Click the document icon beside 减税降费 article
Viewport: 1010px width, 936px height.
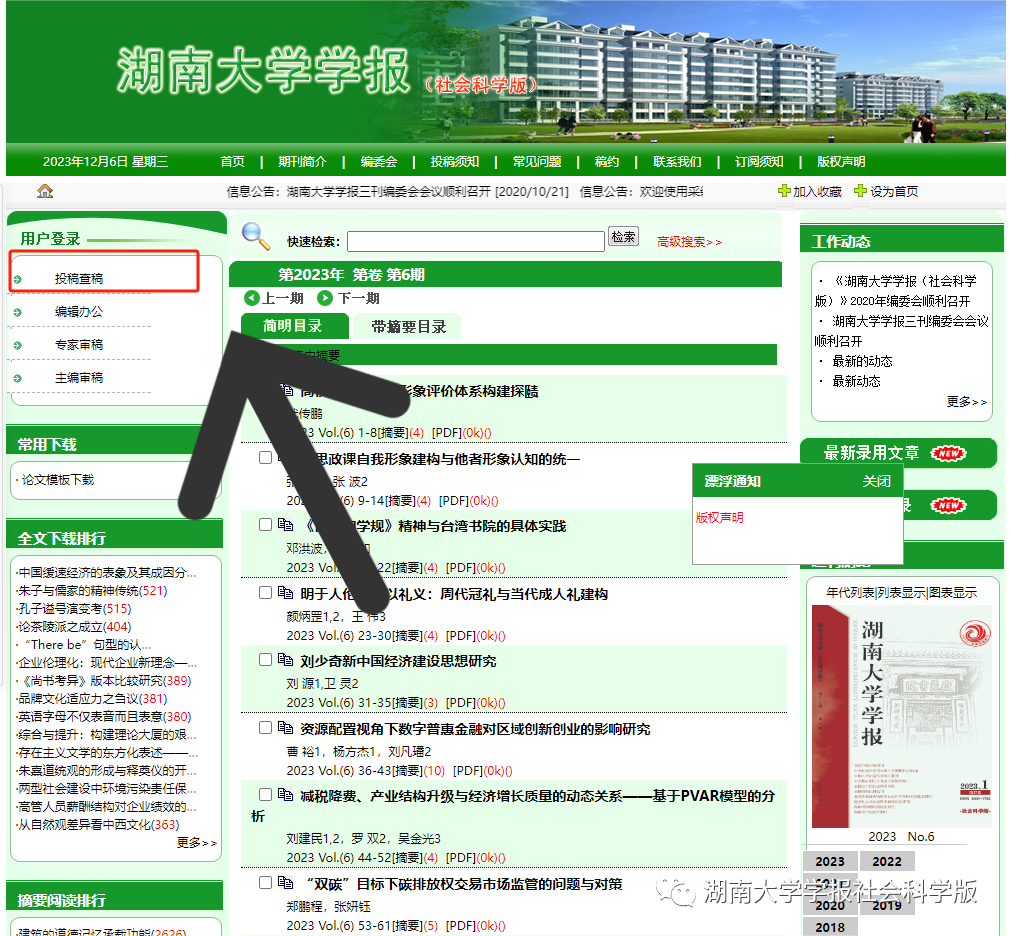[x=285, y=794]
